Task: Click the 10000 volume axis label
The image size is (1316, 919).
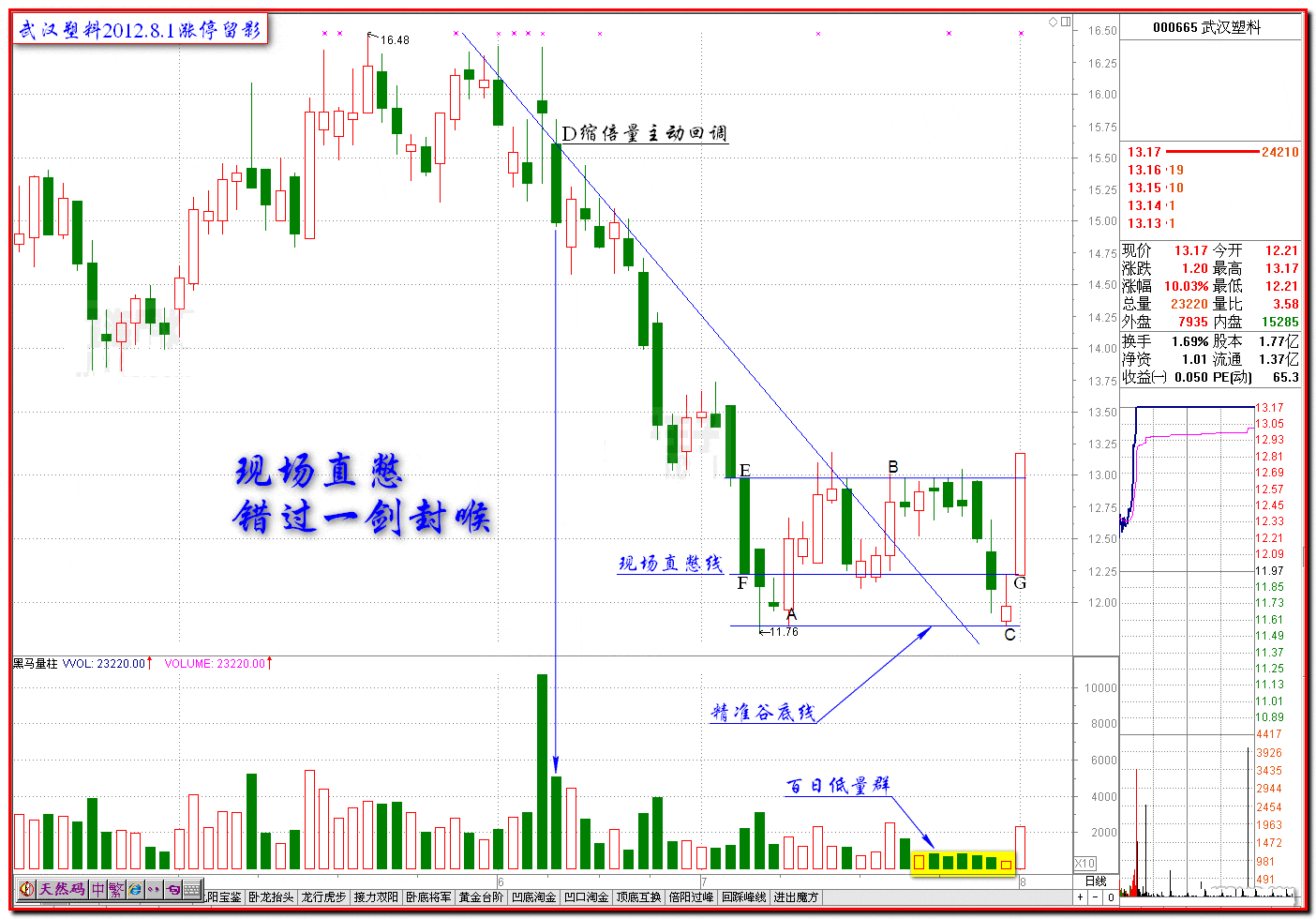Action: coord(1100,687)
